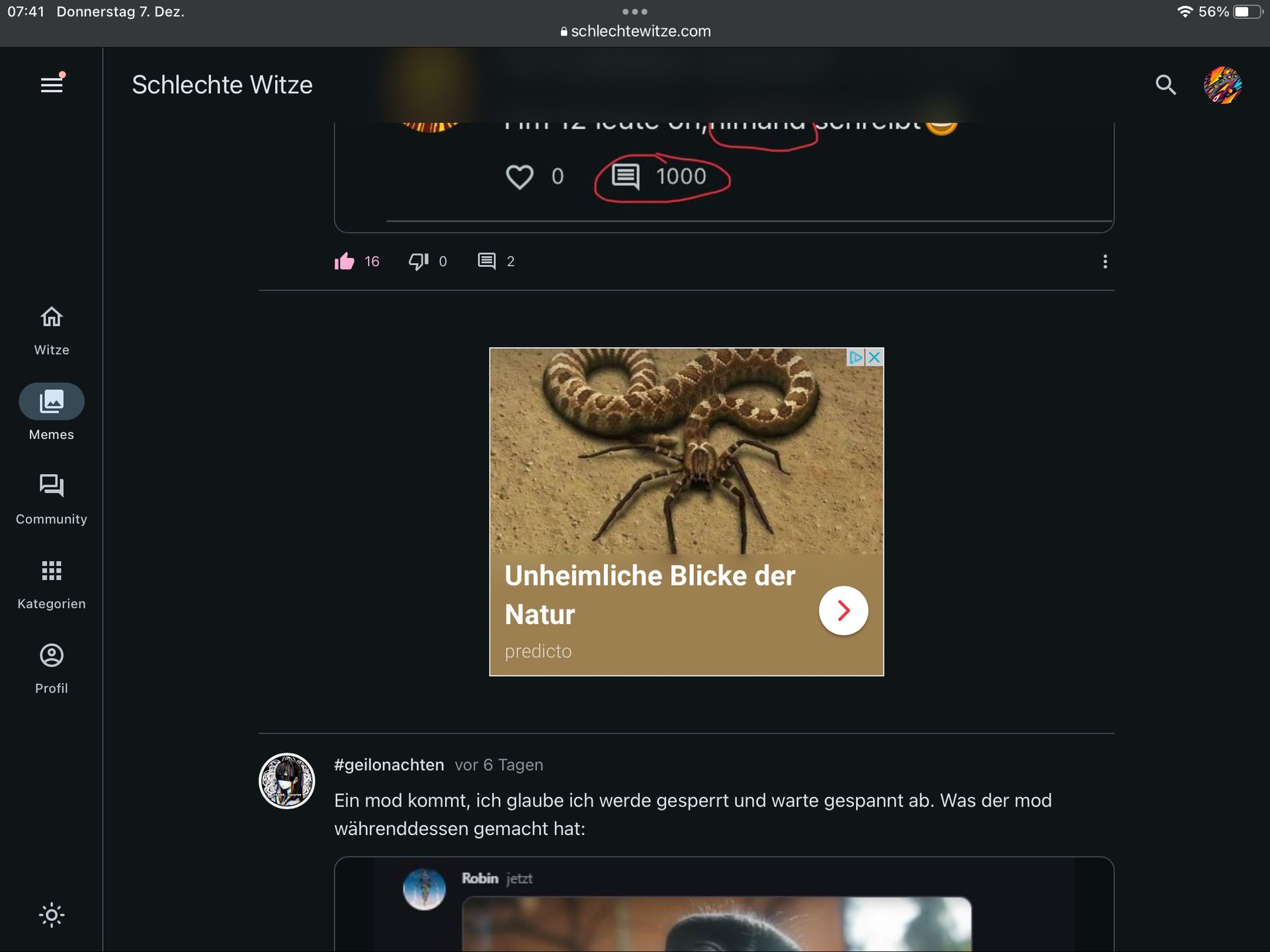This screenshot has width=1270, height=952.
Task: Click the thumbs down dislike icon
Action: coord(416,261)
